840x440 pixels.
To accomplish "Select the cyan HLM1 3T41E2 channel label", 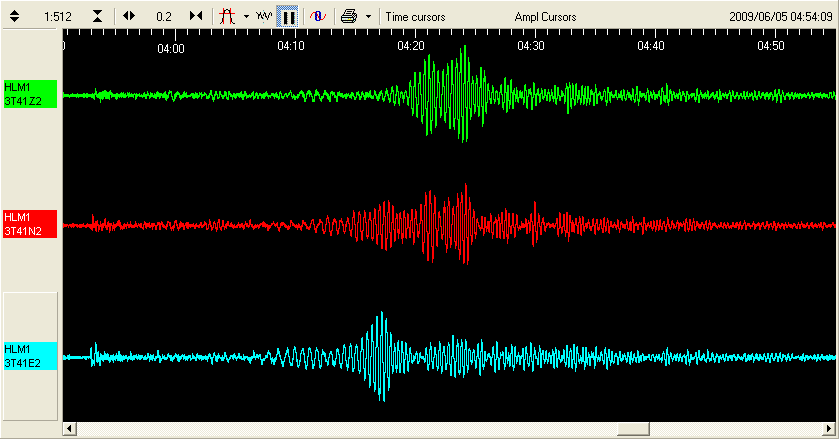I will pyautogui.click(x=29, y=355).
